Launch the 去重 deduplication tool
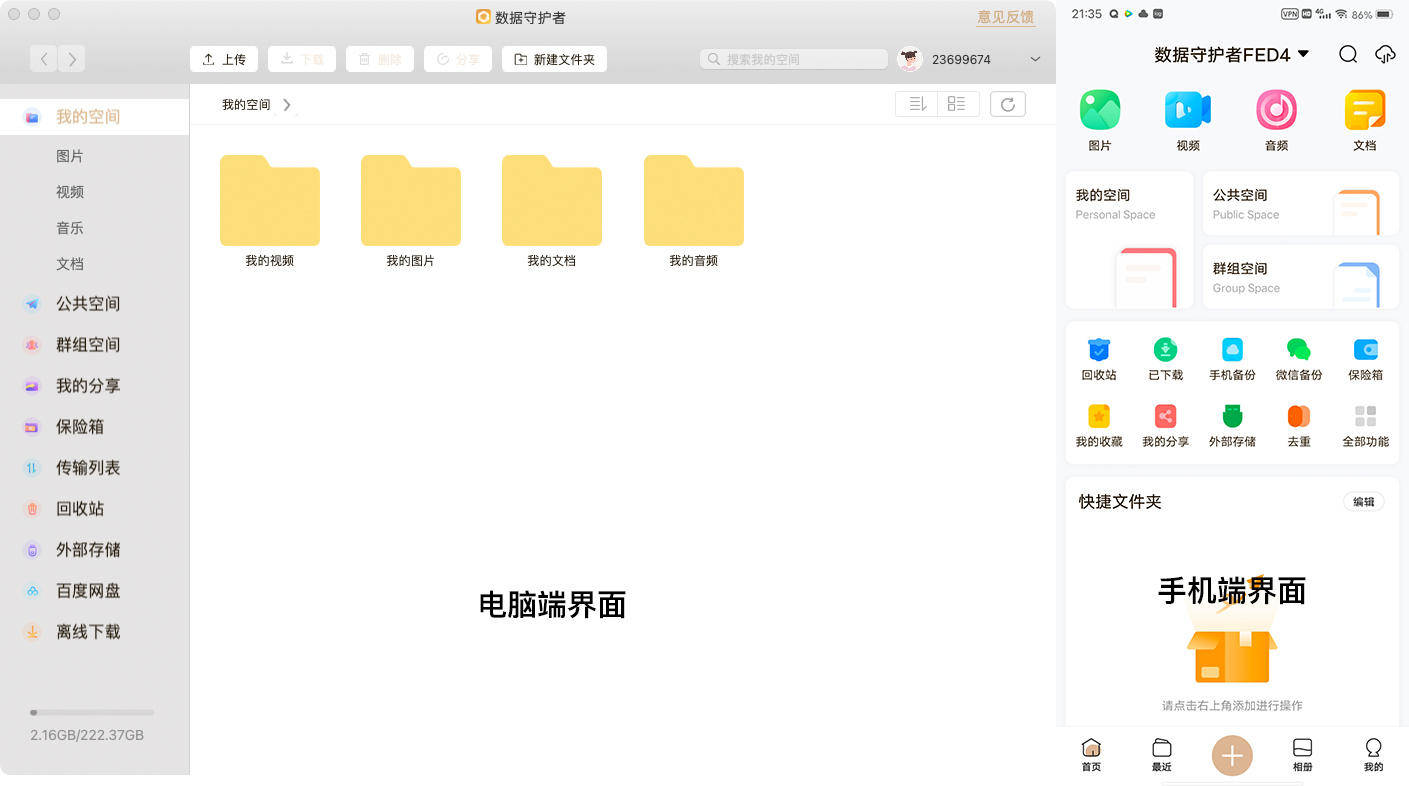1409x786 pixels. pyautogui.click(x=1298, y=423)
